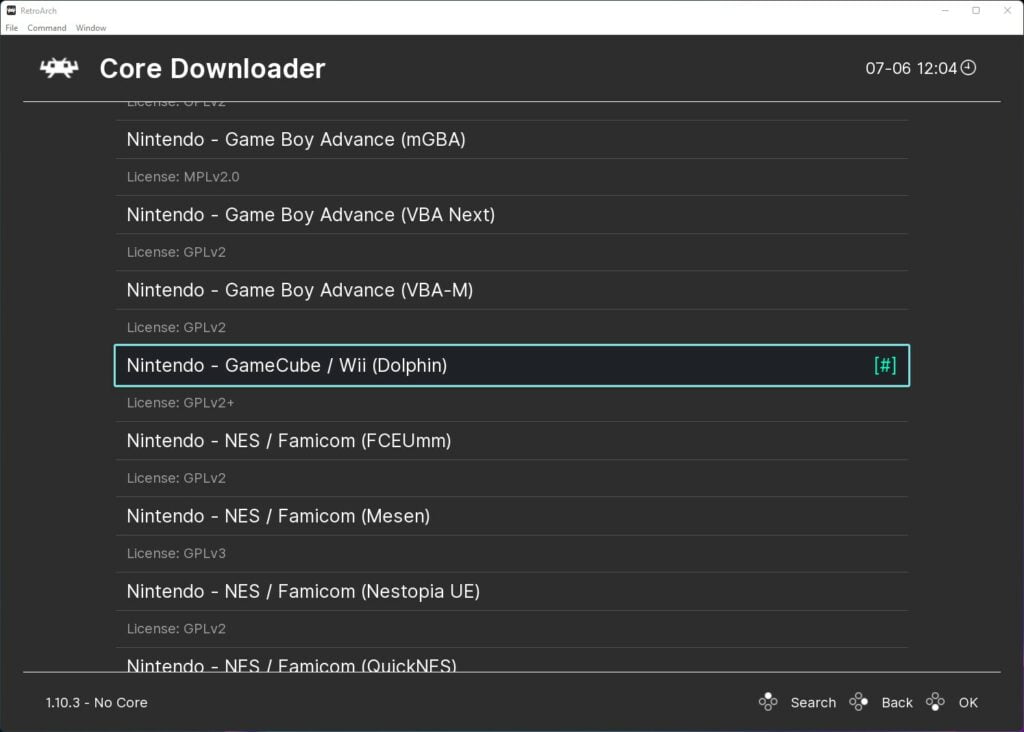Click the [#] installed marker on Dolphin

coord(885,365)
